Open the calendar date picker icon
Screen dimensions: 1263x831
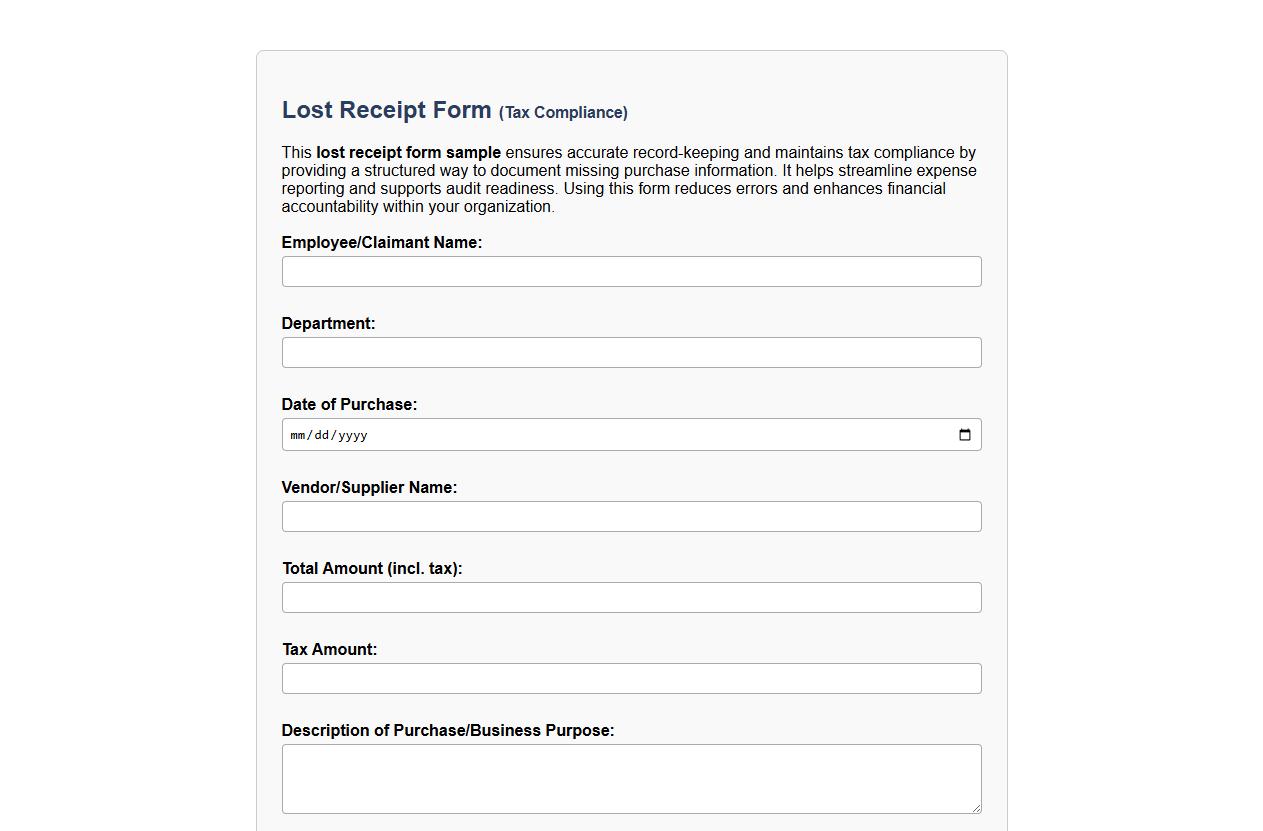964,434
